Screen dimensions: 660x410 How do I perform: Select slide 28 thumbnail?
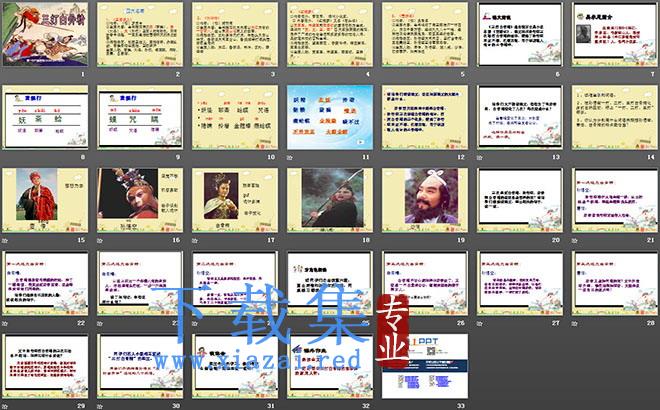pos(615,283)
